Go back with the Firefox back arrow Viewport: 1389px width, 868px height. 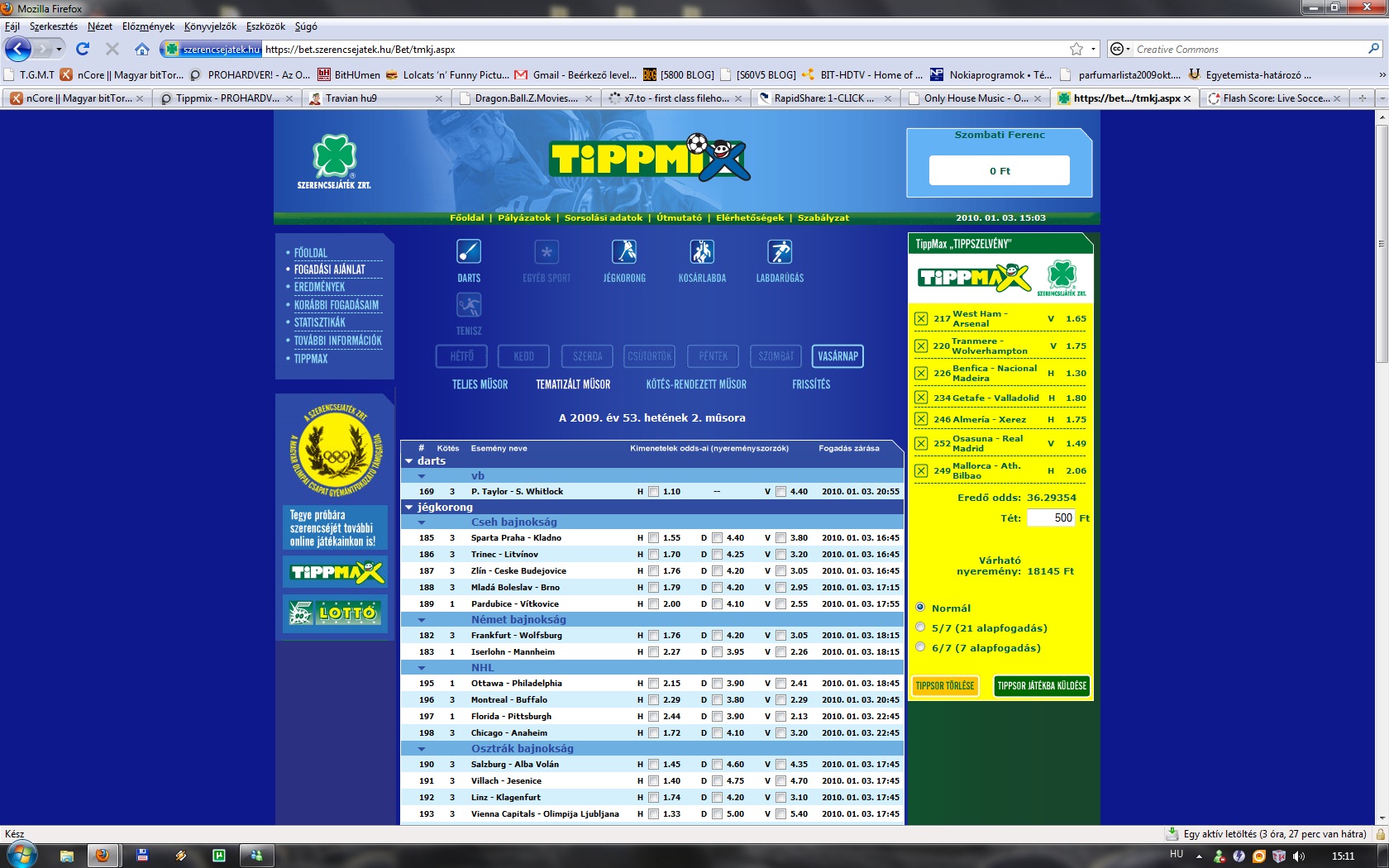(x=18, y=49)
